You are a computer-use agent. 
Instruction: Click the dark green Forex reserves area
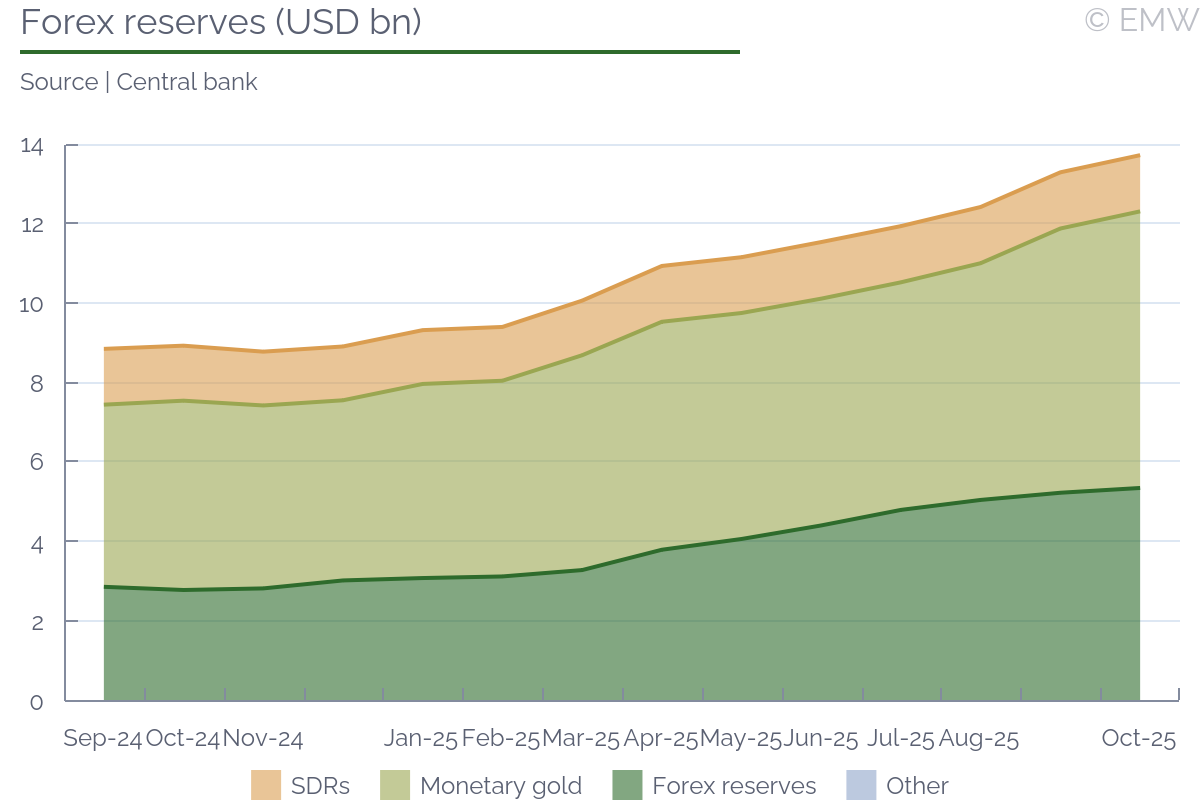[600, 630]
